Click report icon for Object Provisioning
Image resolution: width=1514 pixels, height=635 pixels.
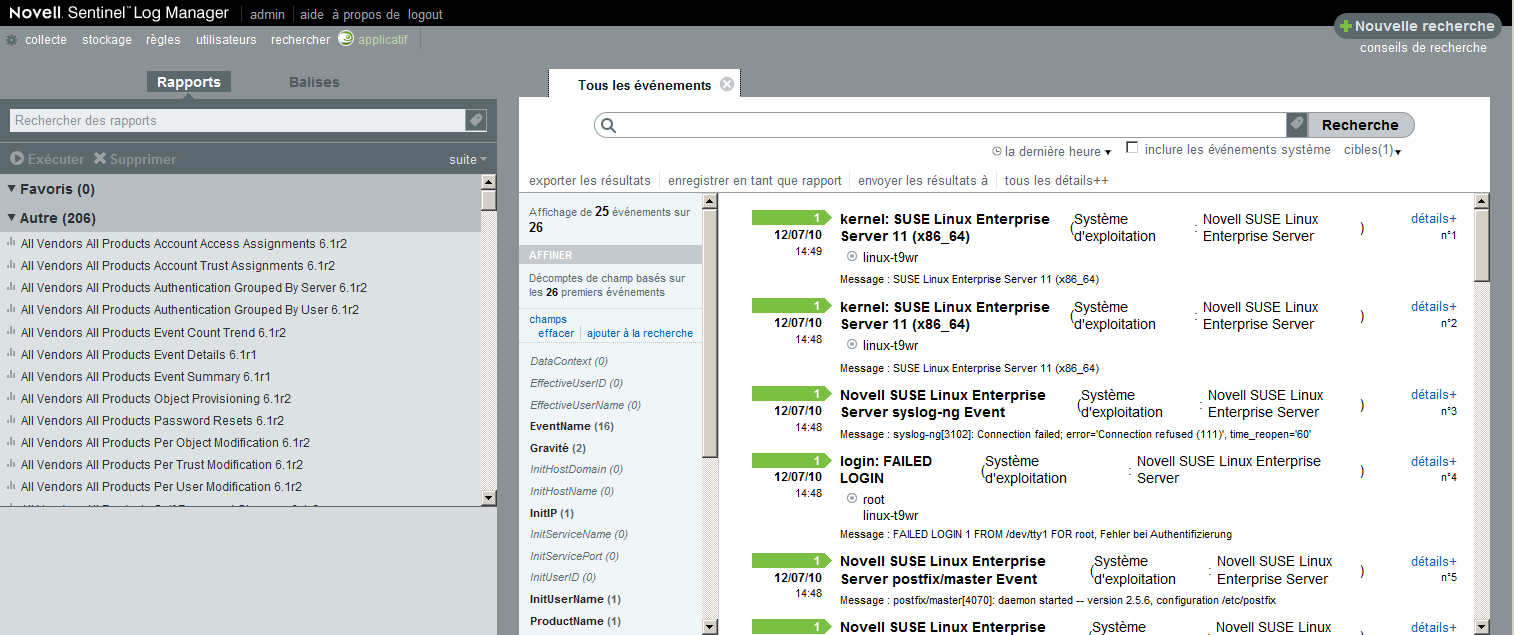(x=11, y=398)
